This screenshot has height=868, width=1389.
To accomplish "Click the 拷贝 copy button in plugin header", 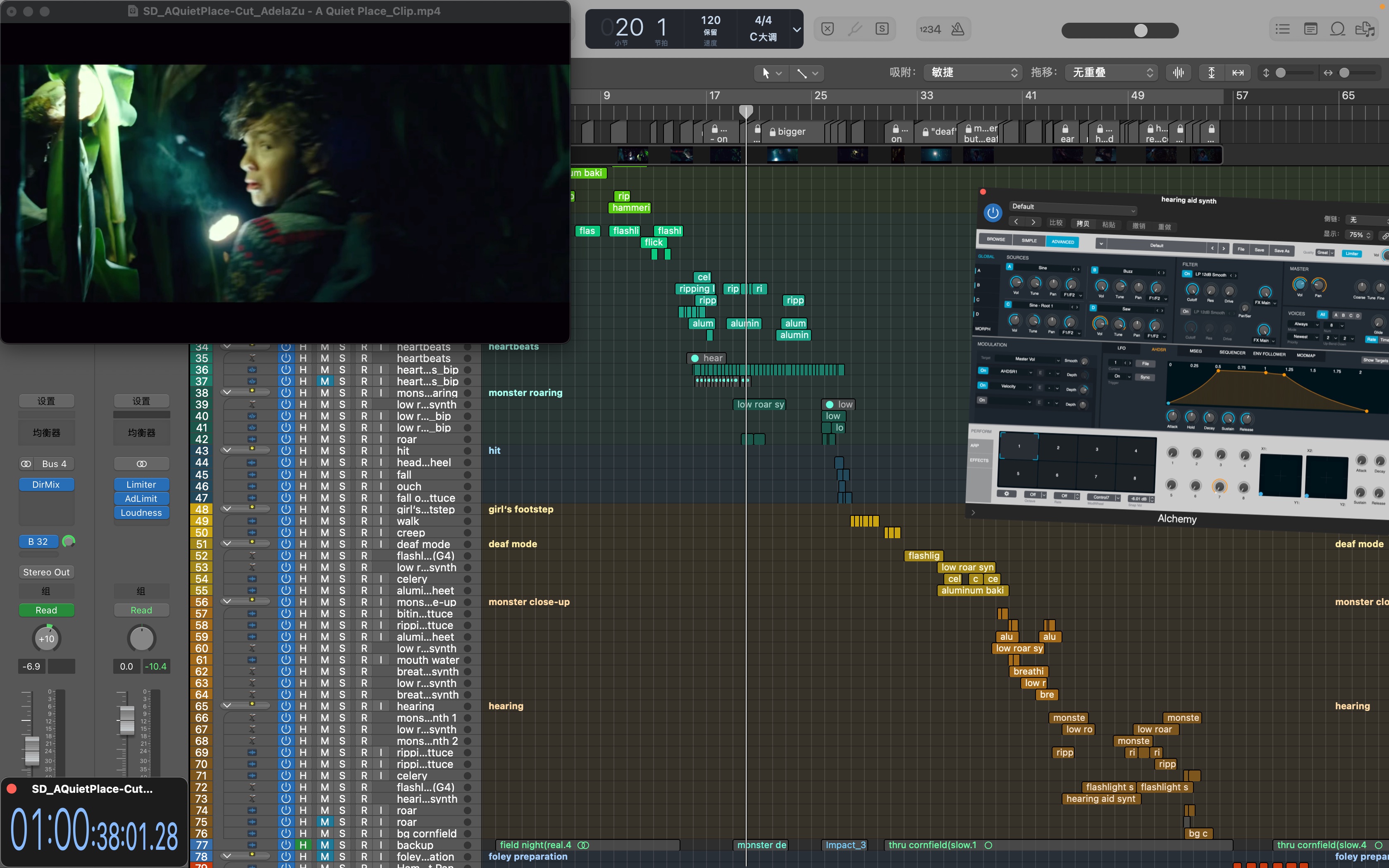I will tap(1083, 224).
